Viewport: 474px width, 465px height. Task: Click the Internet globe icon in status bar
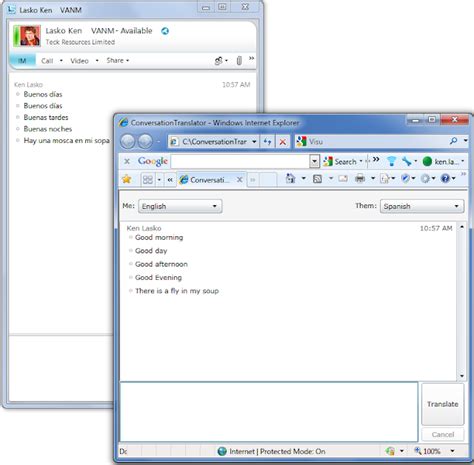(x=222, y=451)
